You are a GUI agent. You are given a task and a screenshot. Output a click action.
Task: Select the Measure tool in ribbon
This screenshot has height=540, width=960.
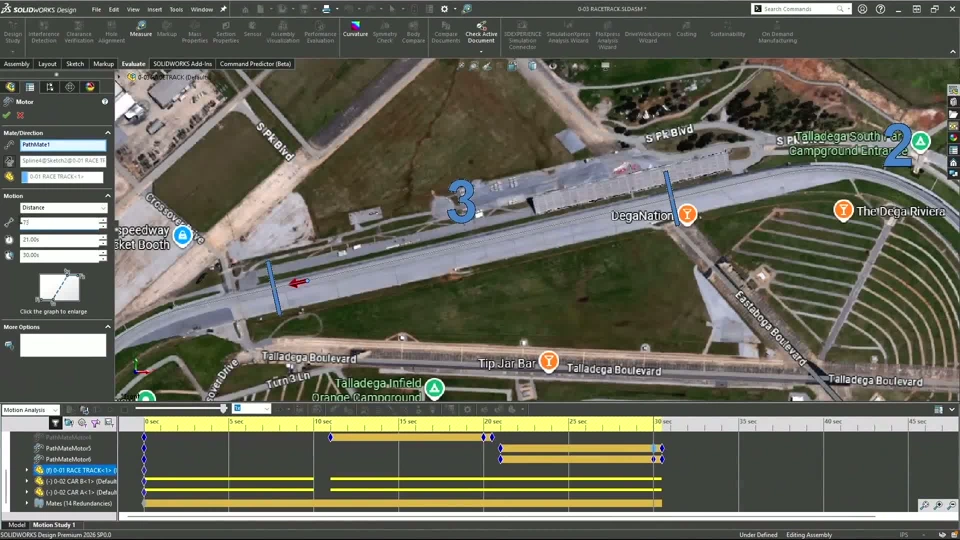point(140,29)
